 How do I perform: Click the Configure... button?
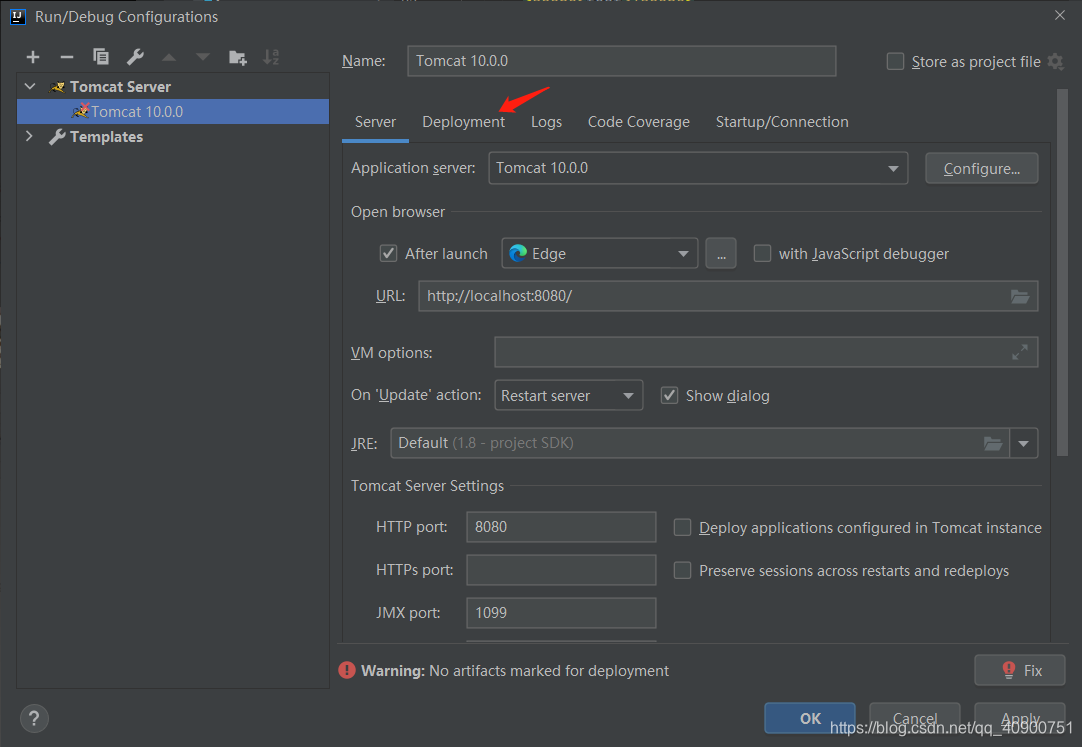(x=981, y=168)
